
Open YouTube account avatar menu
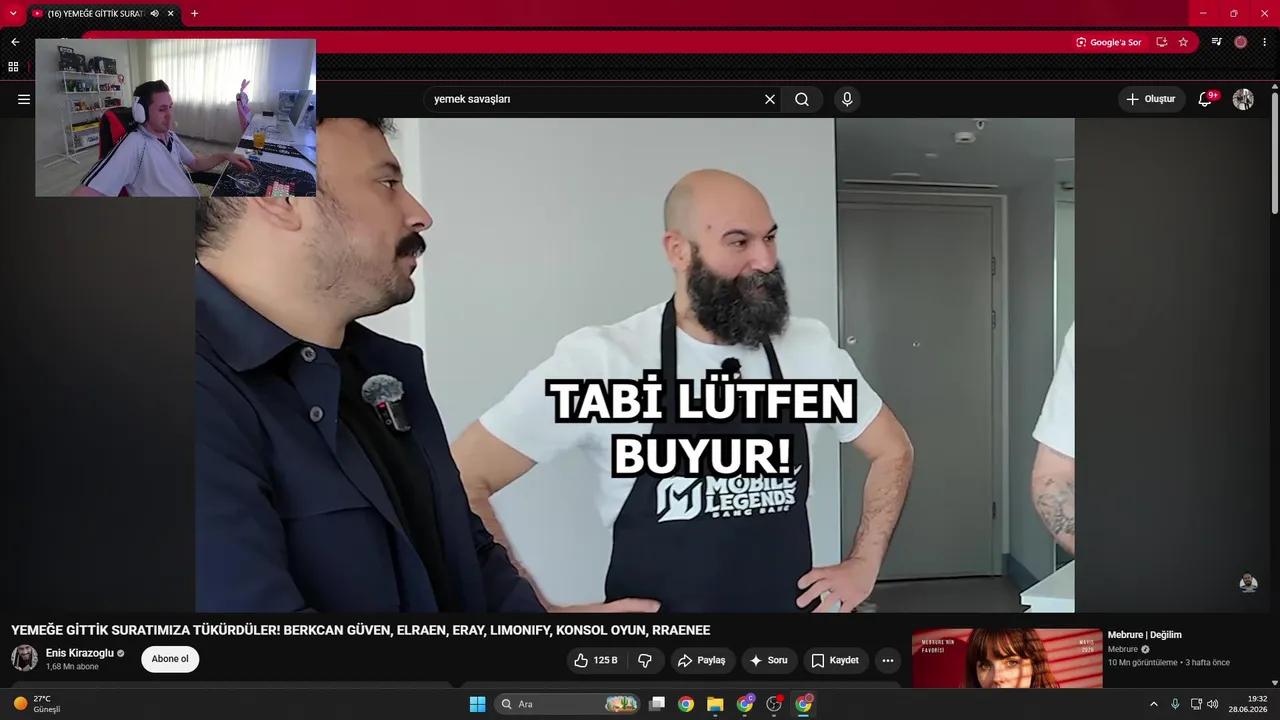[x=1243, y=99]
